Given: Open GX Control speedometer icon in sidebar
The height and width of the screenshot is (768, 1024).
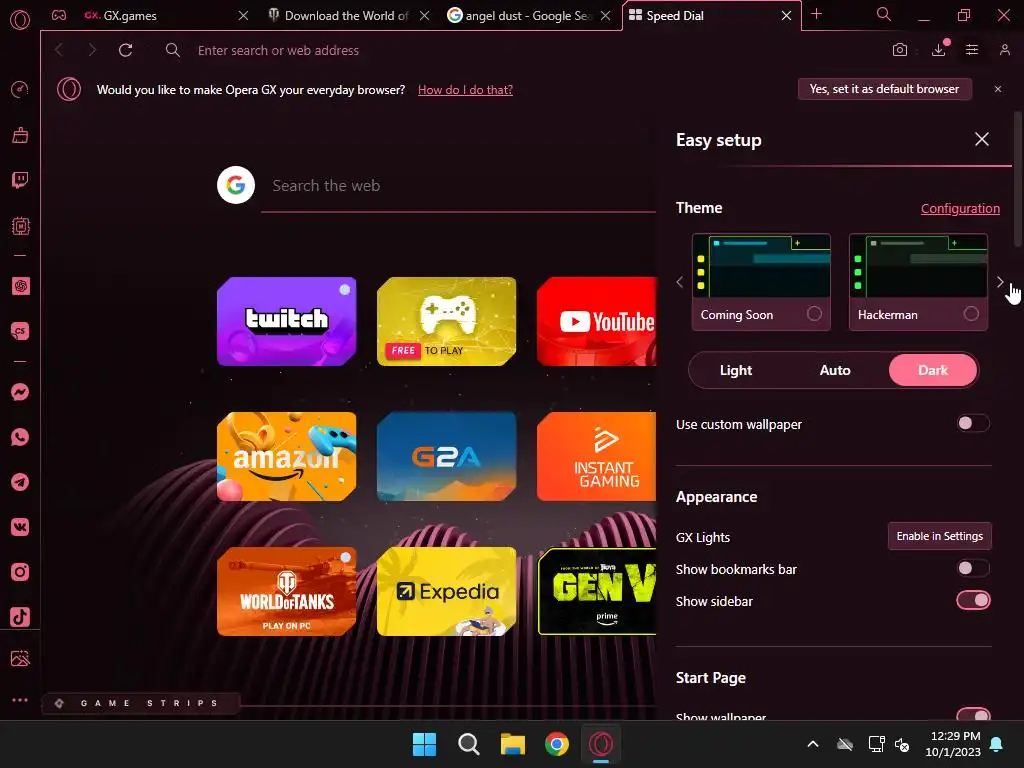Looking at the screenshot, I should pyautogui.click(x=20, y=89).
